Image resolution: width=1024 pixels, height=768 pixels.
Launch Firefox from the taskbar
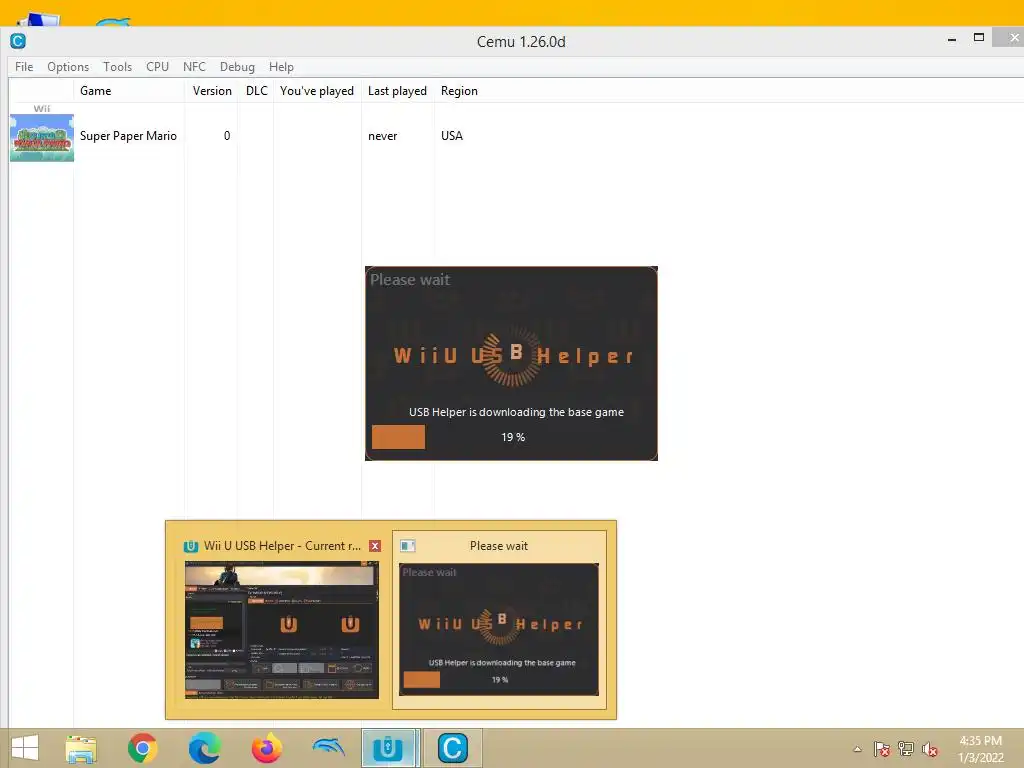(266, 748)
